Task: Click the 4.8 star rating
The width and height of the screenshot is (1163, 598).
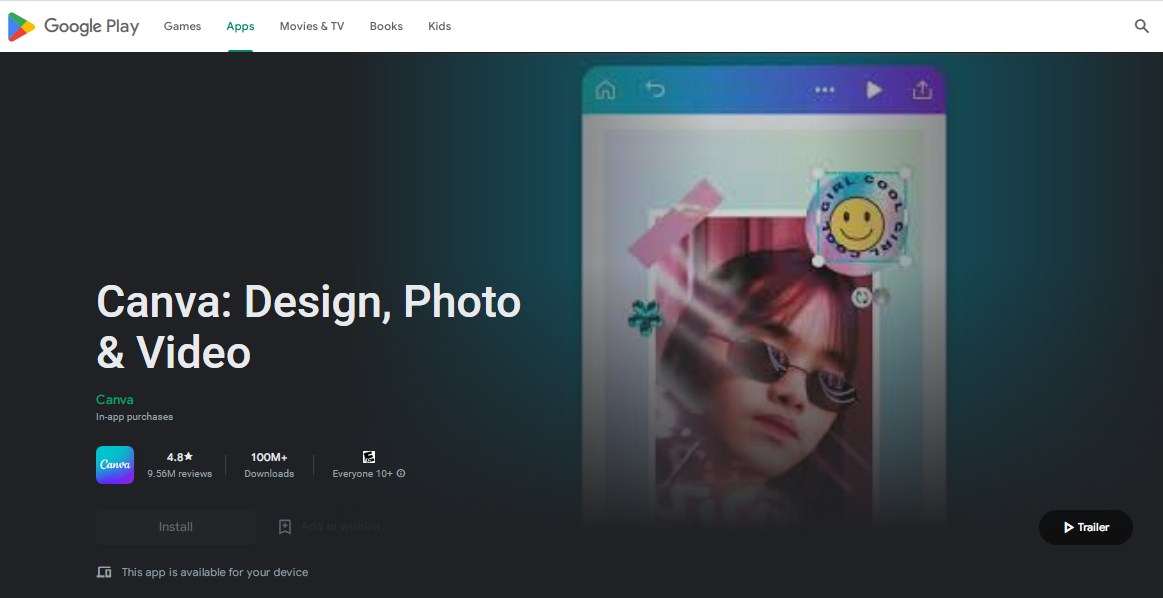Action: [179, 457]
